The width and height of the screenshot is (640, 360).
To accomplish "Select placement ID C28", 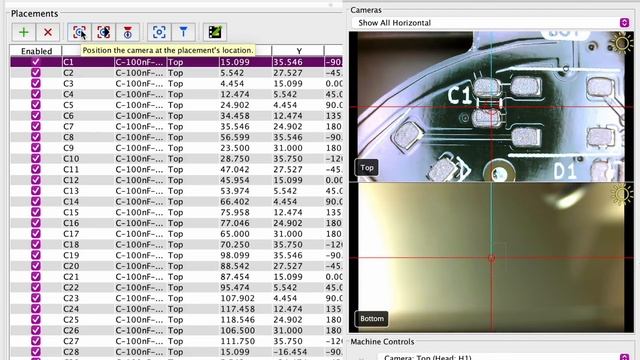I will point(71,352).
